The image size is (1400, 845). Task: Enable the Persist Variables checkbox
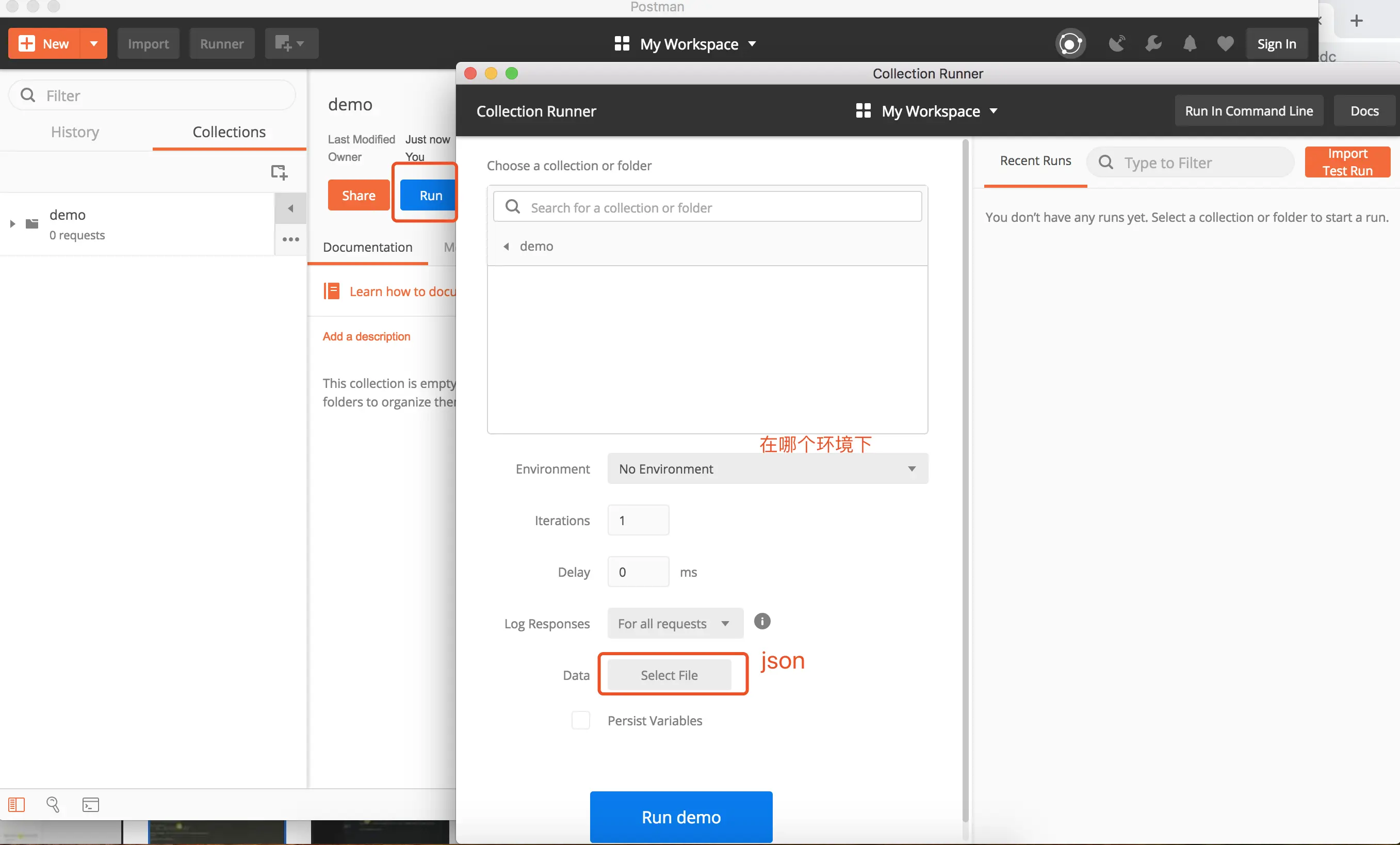(x=581, y=720)
